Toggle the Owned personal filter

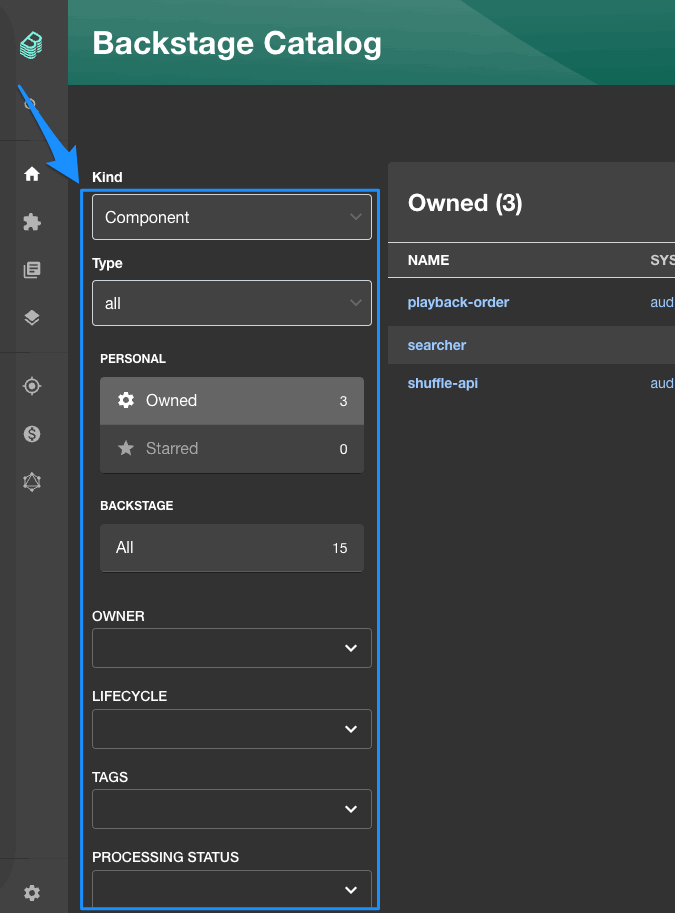(231, 400)
